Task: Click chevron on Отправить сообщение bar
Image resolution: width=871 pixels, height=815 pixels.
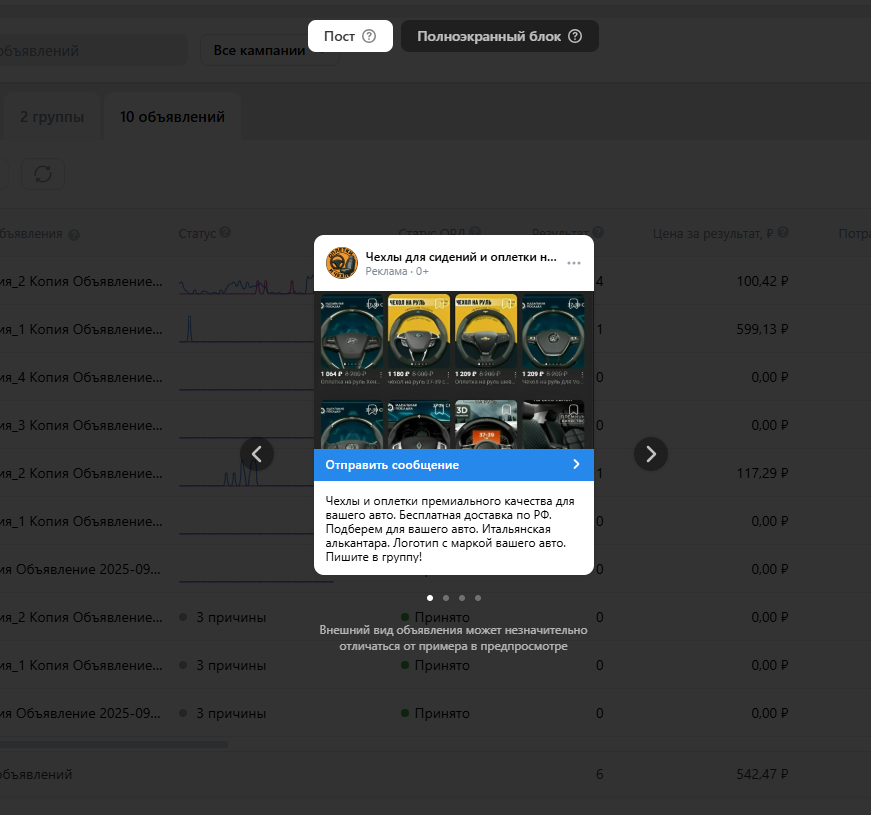Action: [576, 465]
